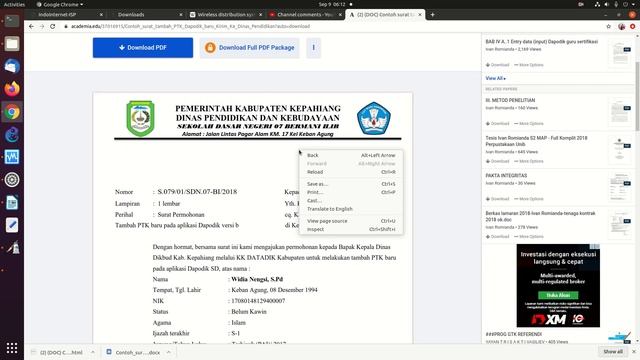Go back with the browser back arrow
Image resolution: width=640 pixels, height=360 pixels.
31,26
